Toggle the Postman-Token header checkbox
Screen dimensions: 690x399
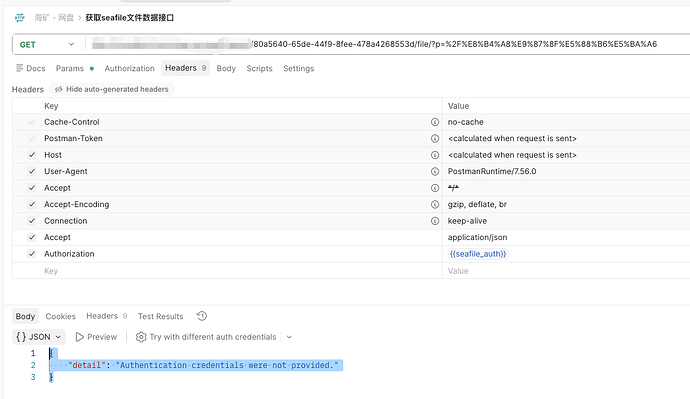pyautogui.click(x=32, y=138)
